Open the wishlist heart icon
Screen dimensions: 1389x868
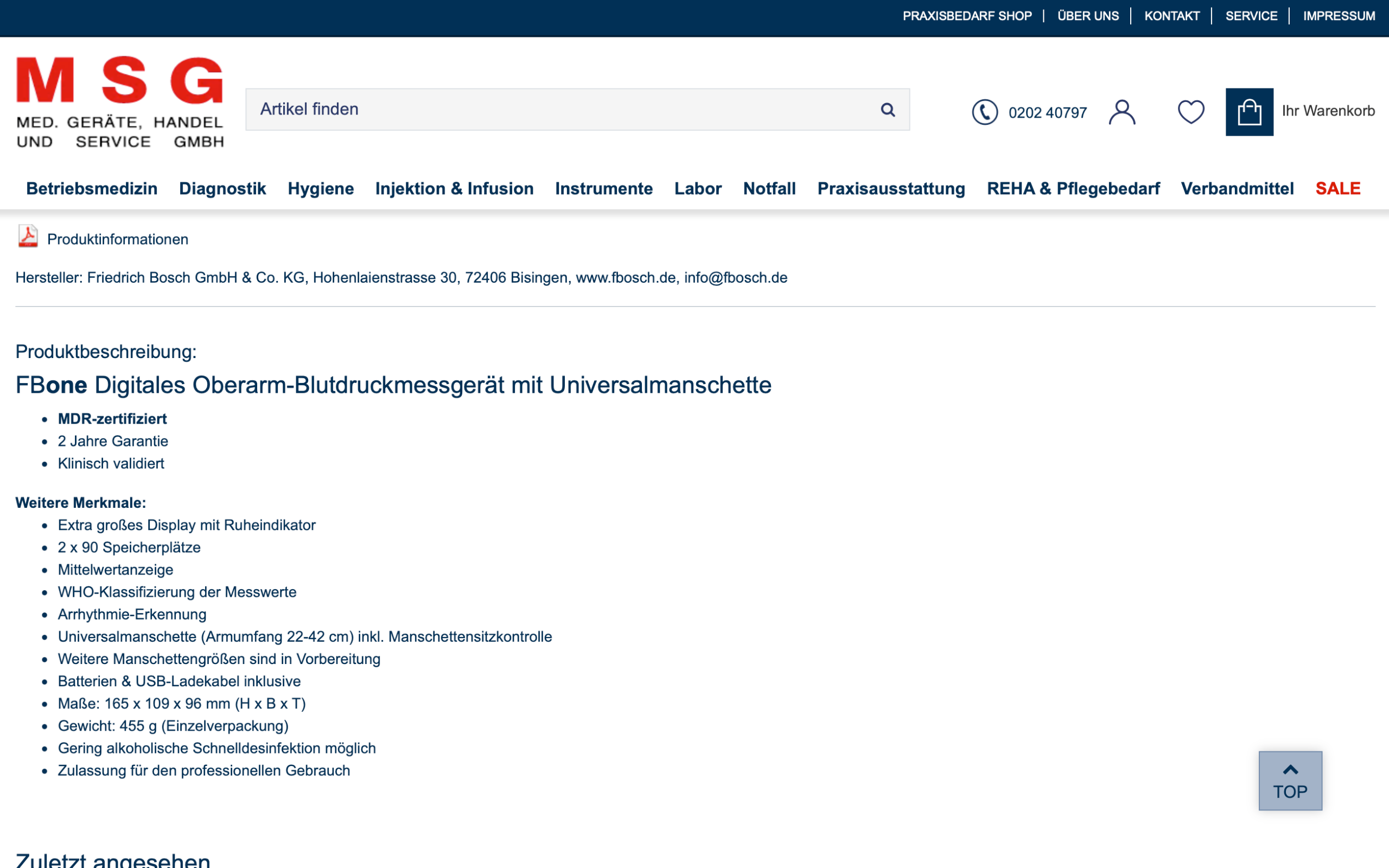tap(1191, 112)
